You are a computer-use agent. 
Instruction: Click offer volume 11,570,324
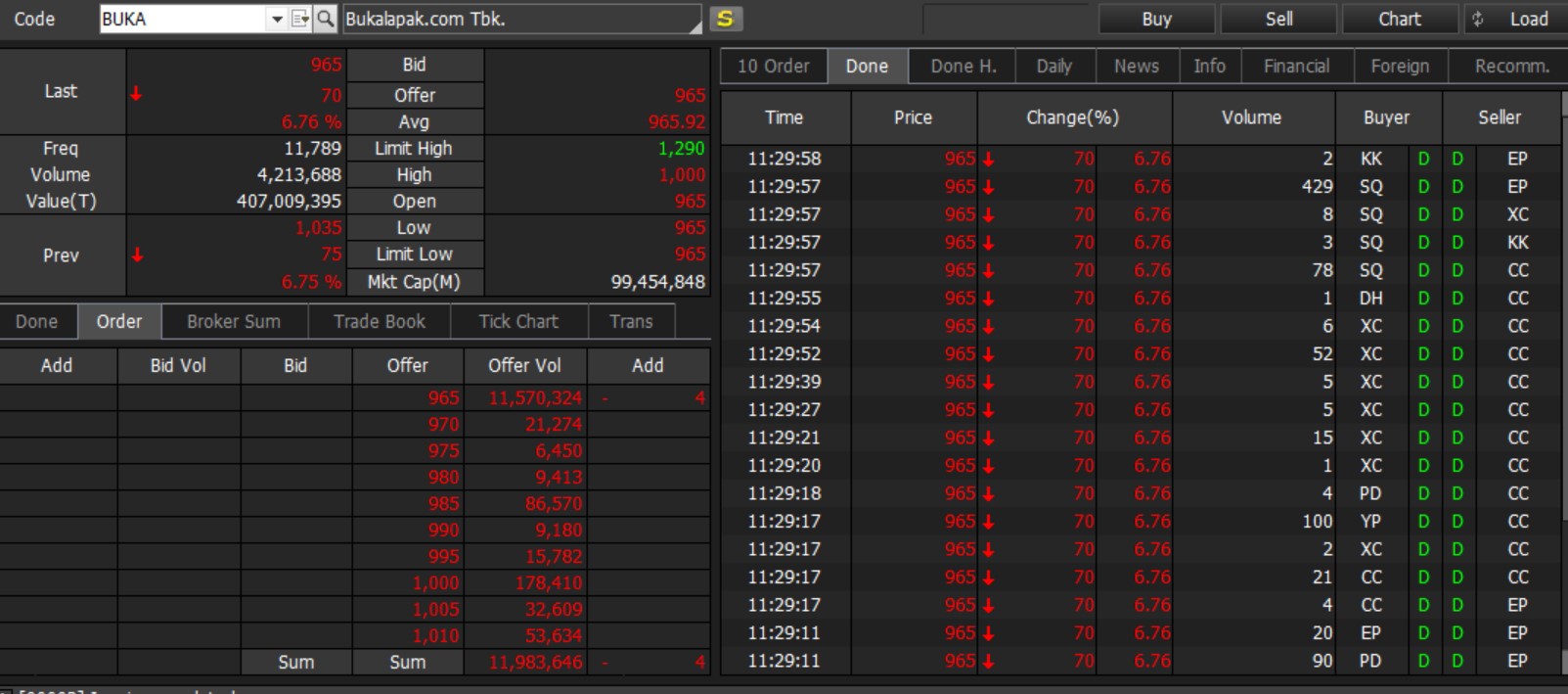click(535, 397)
